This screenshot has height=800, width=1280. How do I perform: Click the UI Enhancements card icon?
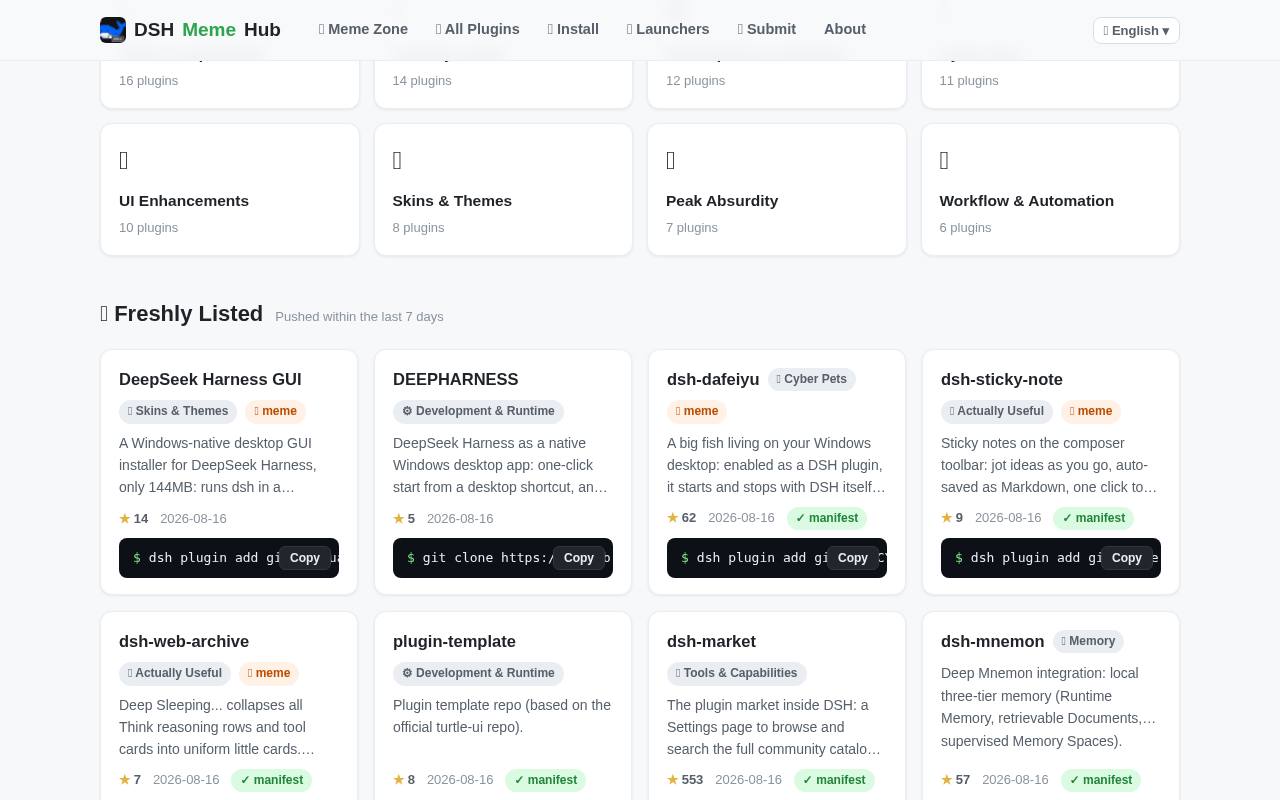pos(124,160)
